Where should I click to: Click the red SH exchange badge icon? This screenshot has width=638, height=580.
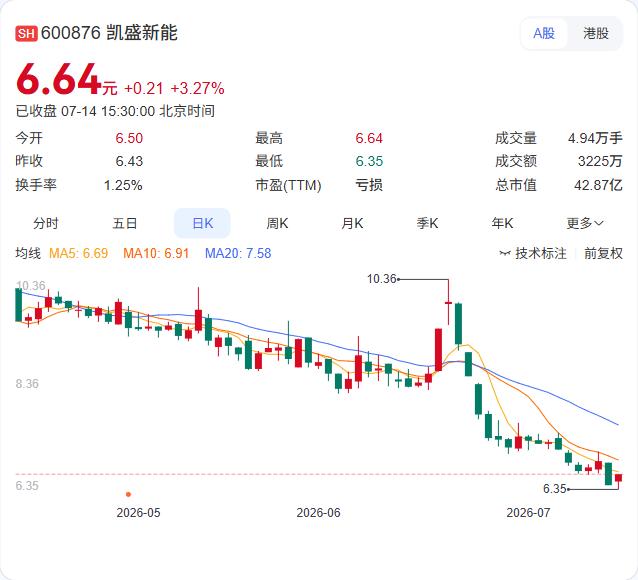(26, 33)
